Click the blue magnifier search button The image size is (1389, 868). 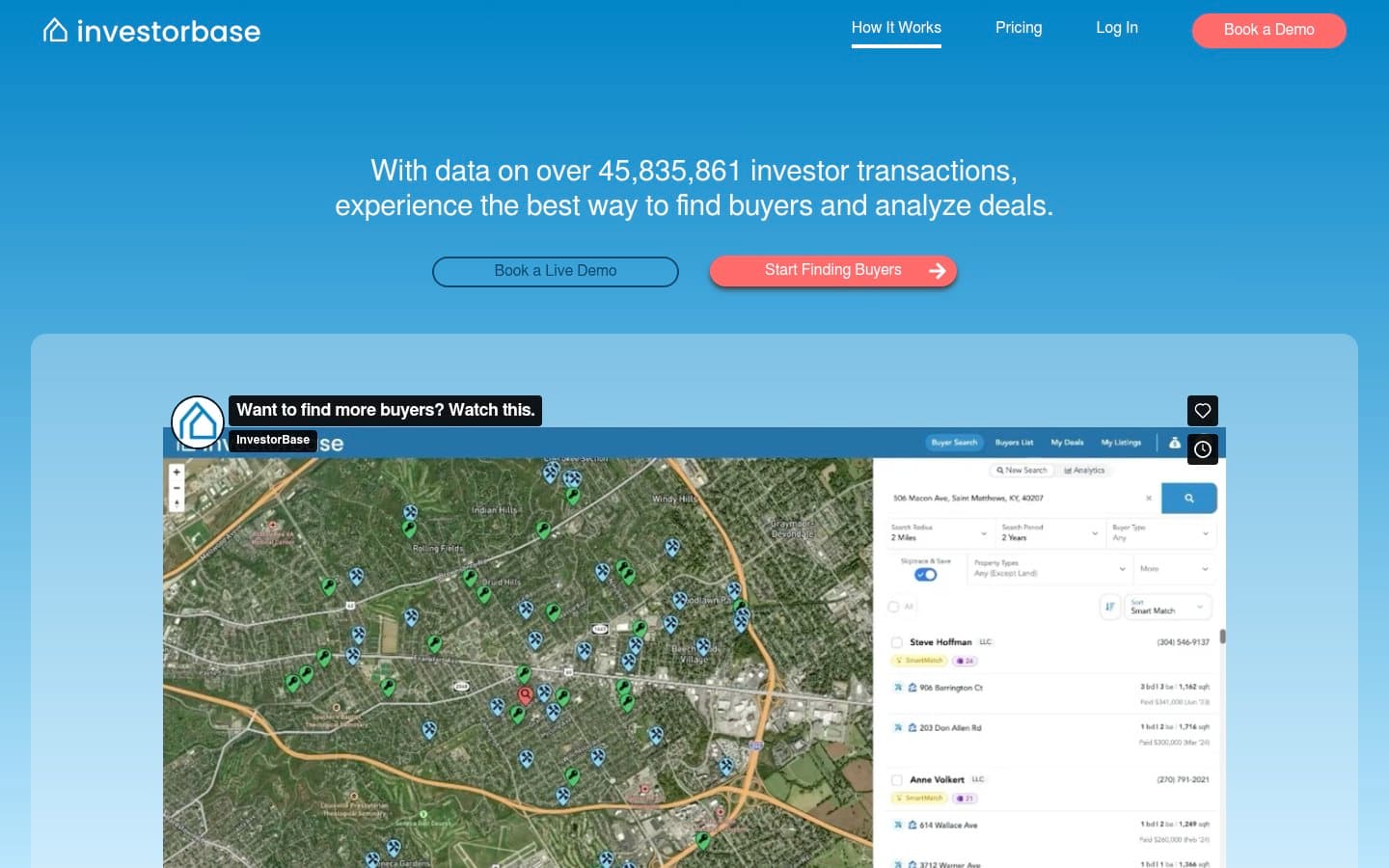pyautogui.click(x=1188, y=499)
